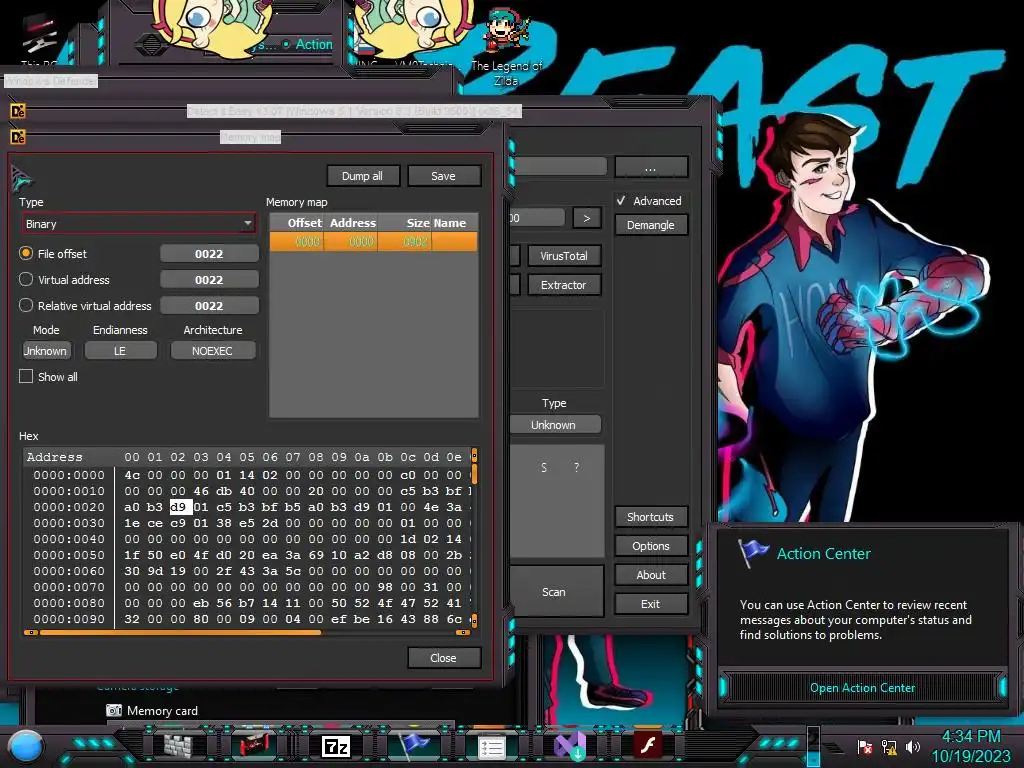Click the red app icon beside the firewall icon
This screenshot has width=1024, height=768.
tap(255, 745)
